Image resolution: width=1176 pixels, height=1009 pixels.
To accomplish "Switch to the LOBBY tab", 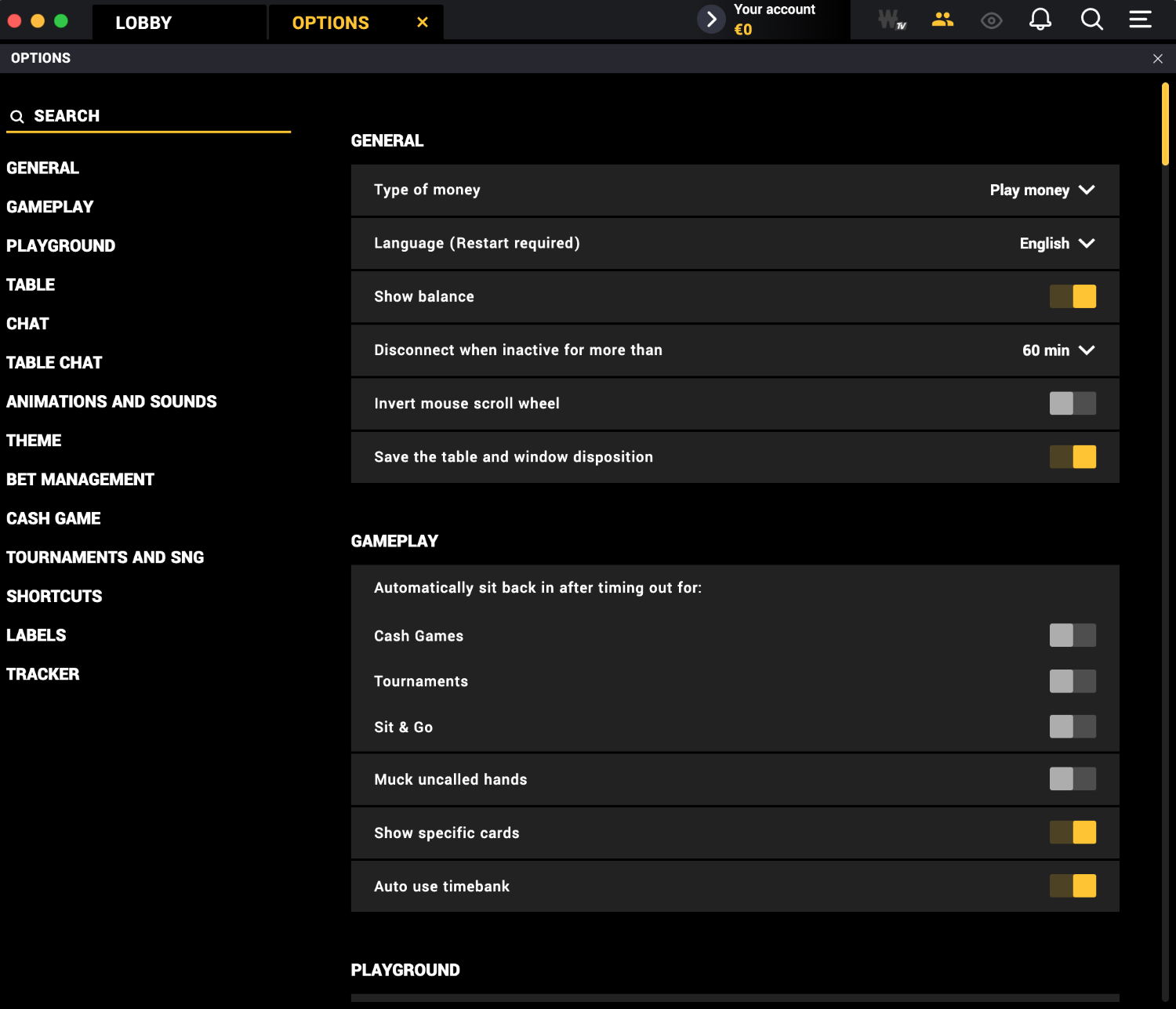I will [143, 22].
